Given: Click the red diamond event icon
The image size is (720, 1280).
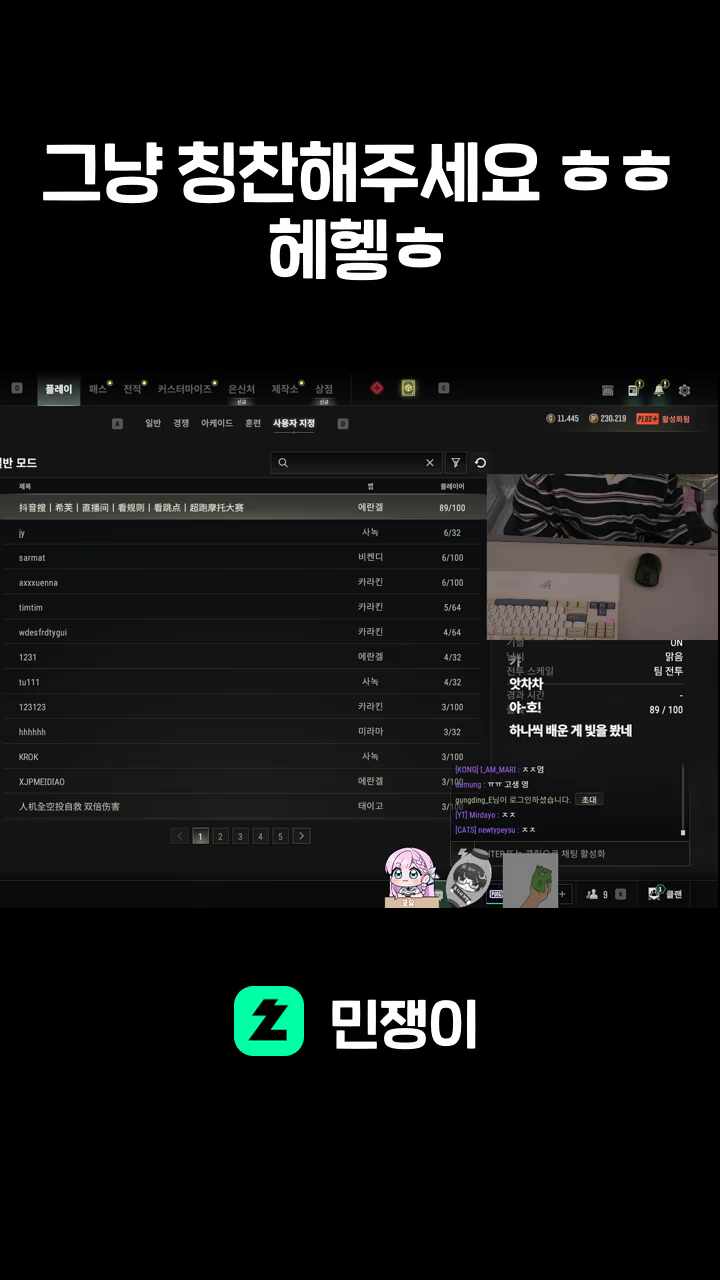Looking at the screenshot, I should coord(377,388).
